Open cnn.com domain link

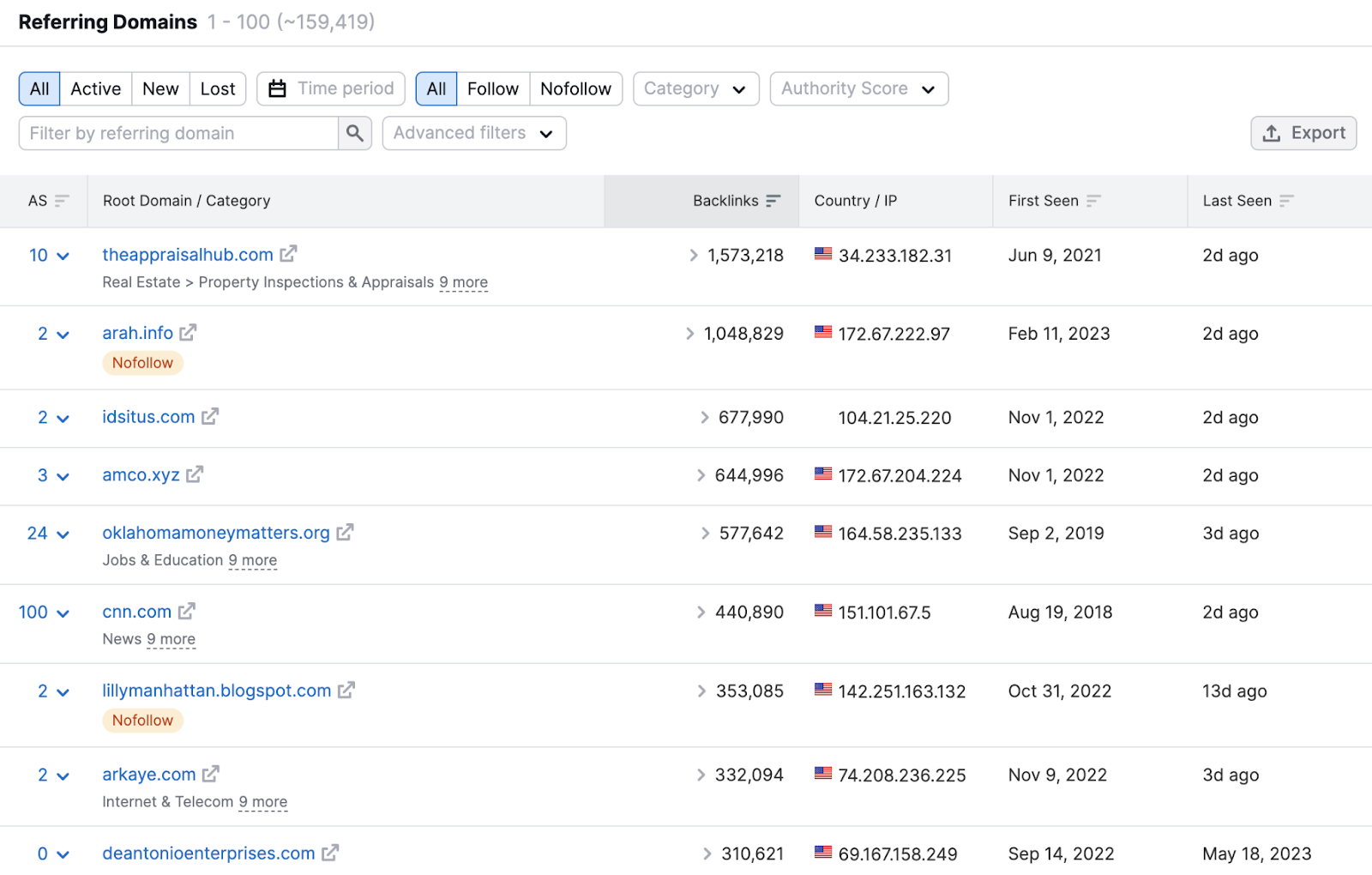point(137,611)
